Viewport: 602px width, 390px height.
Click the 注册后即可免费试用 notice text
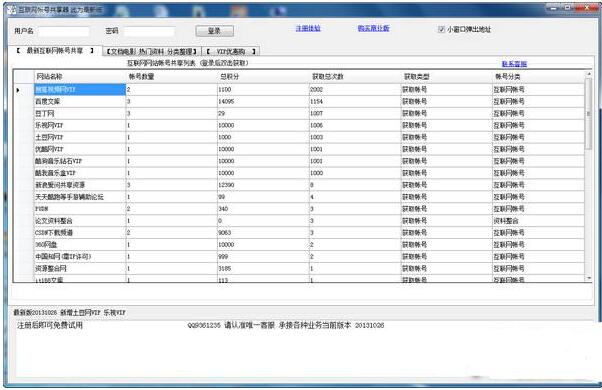pos(50,326)
